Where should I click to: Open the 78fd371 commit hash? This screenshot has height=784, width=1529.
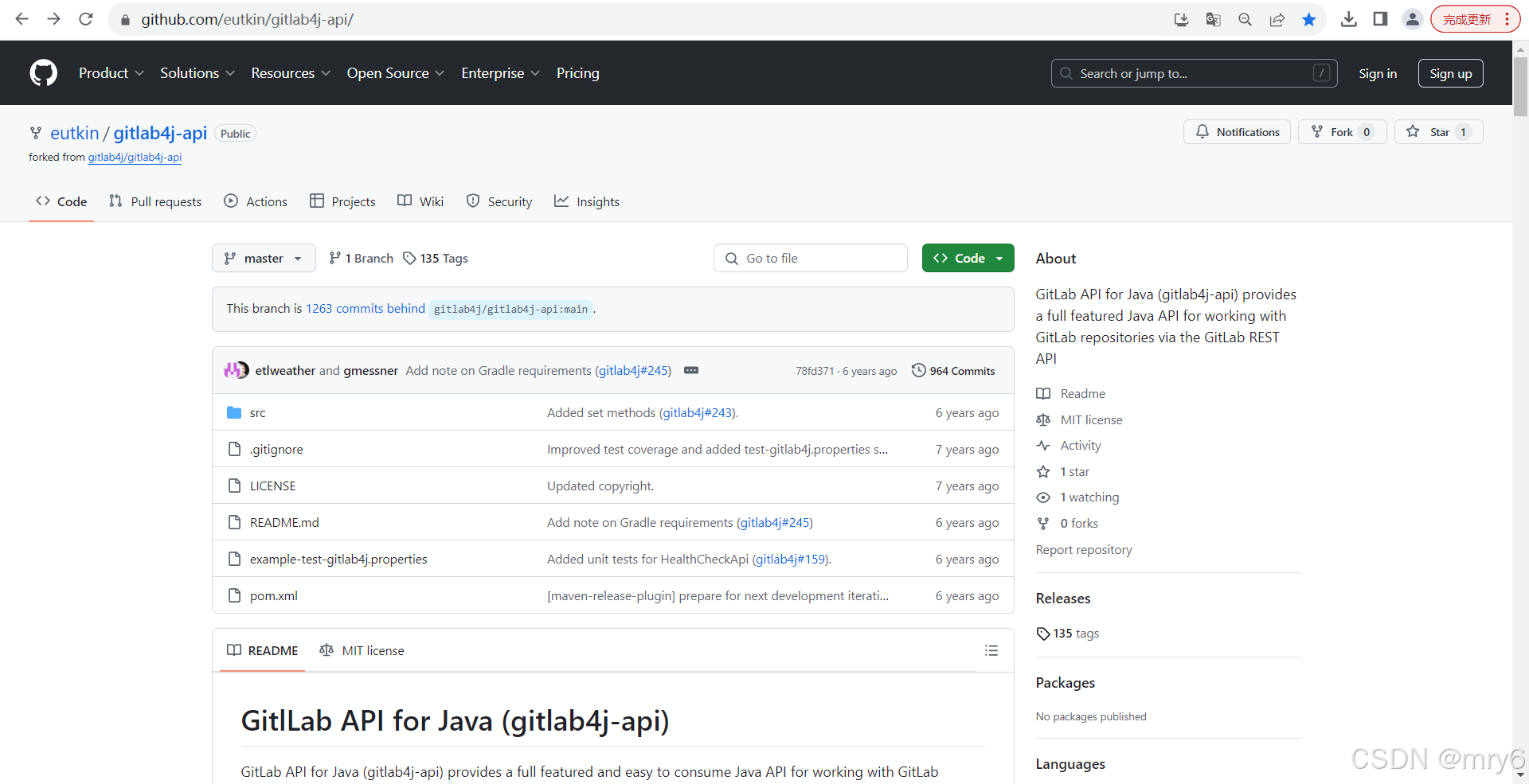pyautogui.click(x=814, y=371)
